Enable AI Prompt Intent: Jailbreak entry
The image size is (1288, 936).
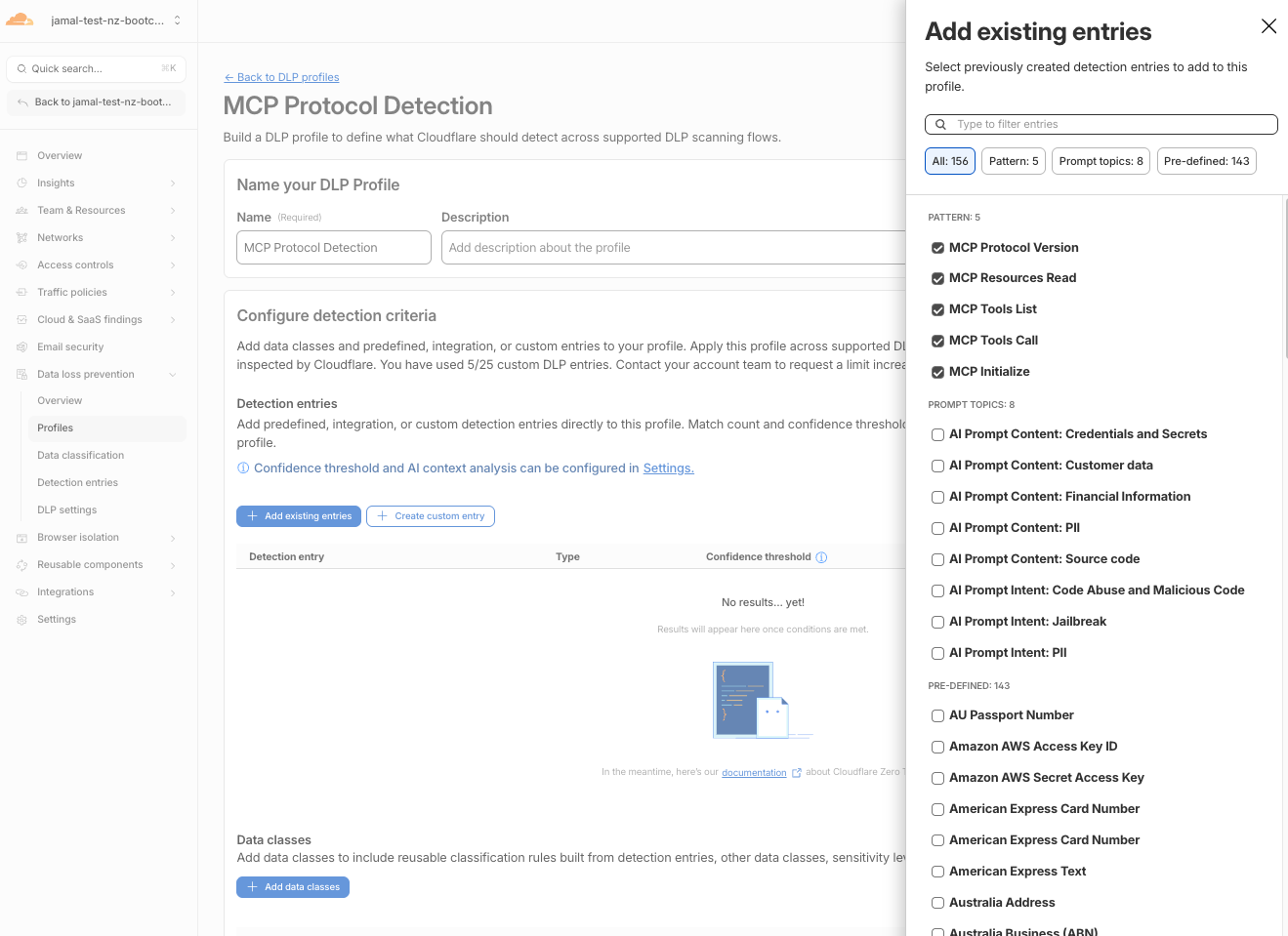[x=937, y=623]
